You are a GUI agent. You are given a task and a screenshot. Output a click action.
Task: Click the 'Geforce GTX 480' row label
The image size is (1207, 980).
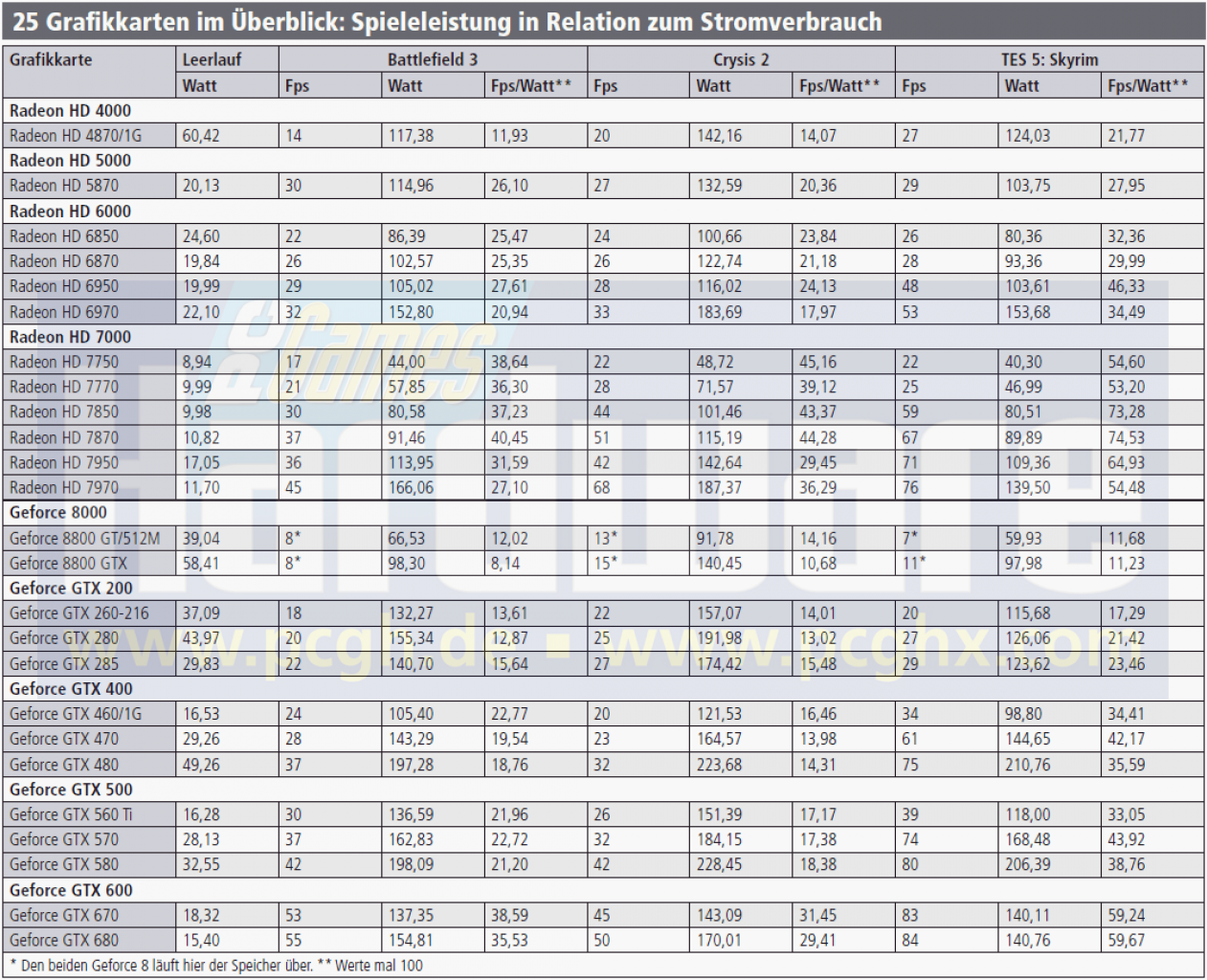pyautogui.click(x=64, y=764)
